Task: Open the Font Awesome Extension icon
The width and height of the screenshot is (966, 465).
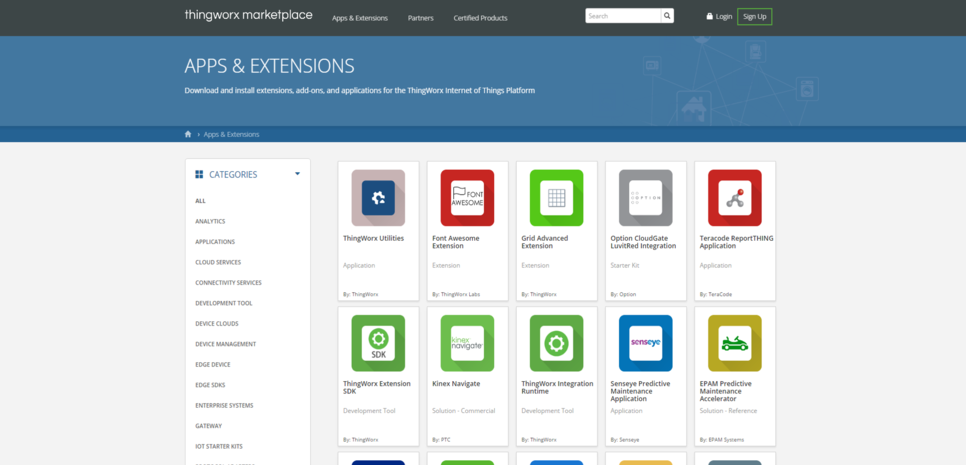Action: pos(467,198)
